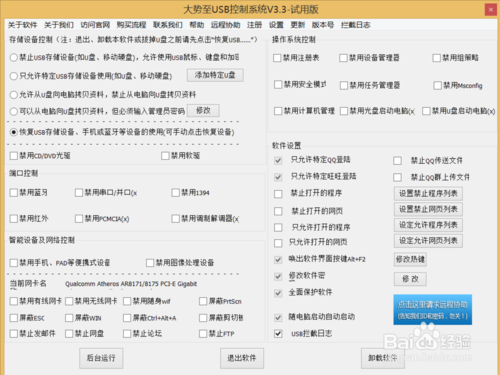Check 禁用PCMCIA option
Screen dimensions: 500x375
coord(79,219)
